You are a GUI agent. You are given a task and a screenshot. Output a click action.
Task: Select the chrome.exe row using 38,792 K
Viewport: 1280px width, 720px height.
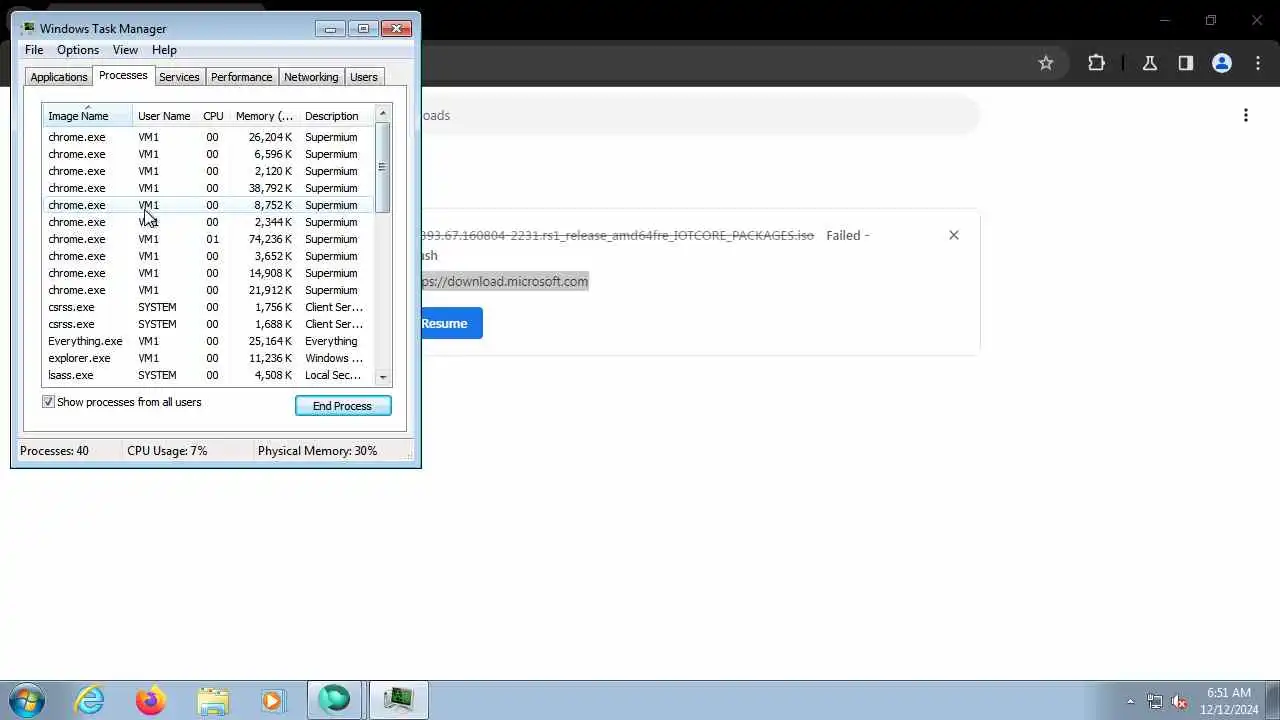click(208, 188)
